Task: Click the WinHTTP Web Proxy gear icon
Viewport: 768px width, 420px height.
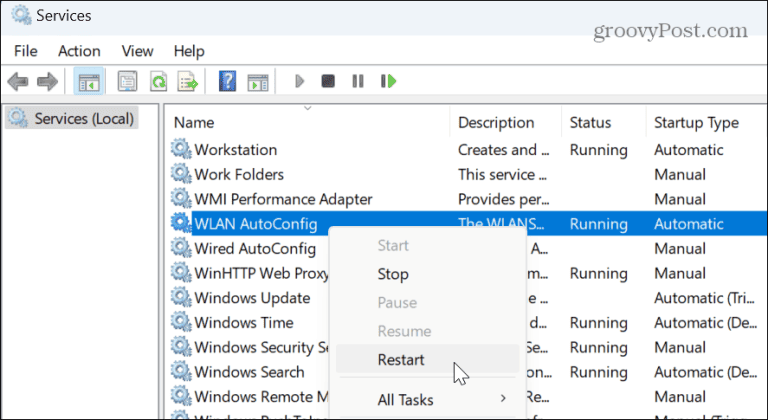Action: pos(181,272)
